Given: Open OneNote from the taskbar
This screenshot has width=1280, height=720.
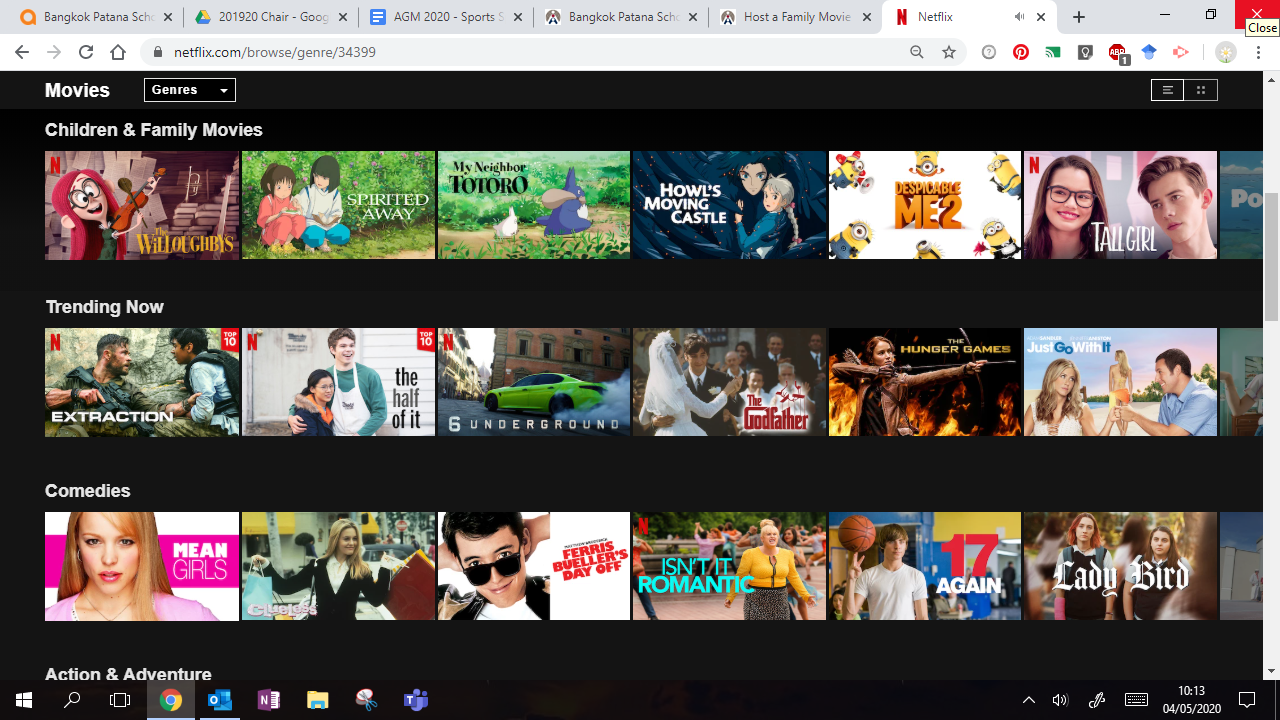Looking at the screenshot, I should 268,700.
